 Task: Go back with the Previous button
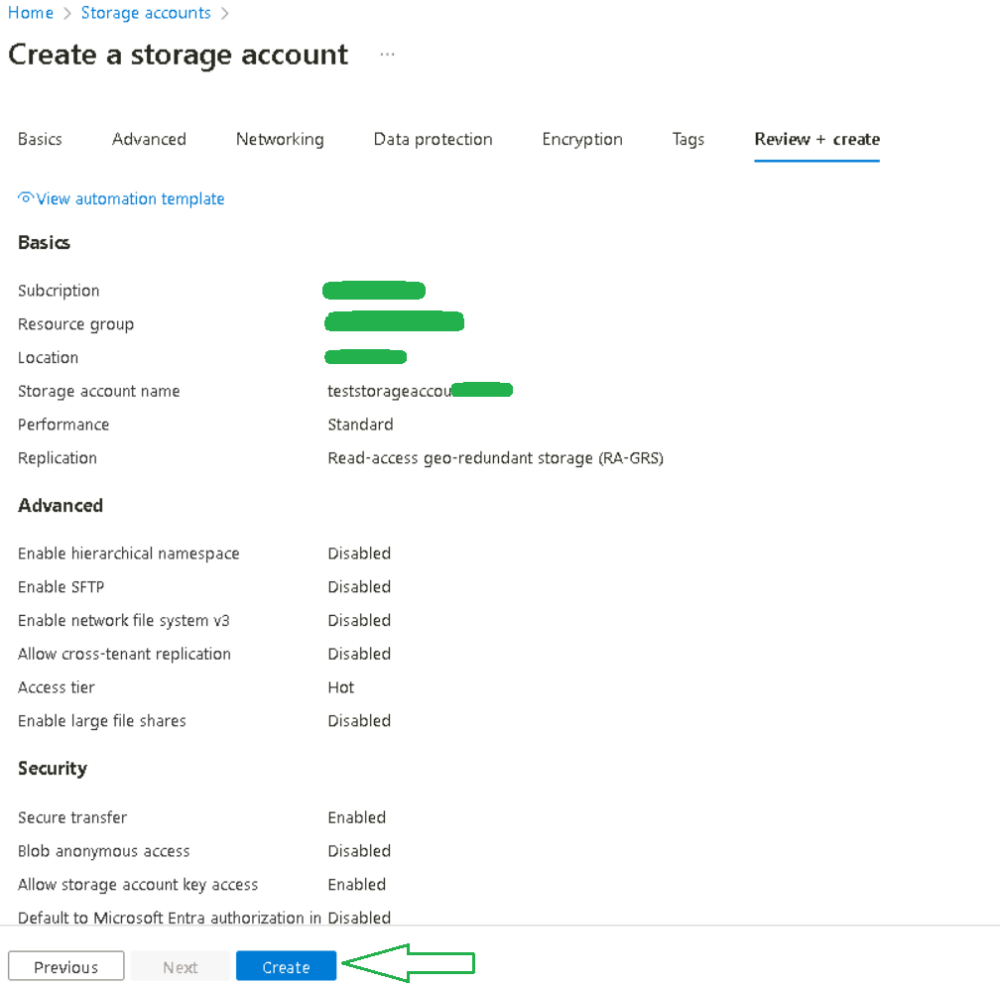click(x=66, y=966)
